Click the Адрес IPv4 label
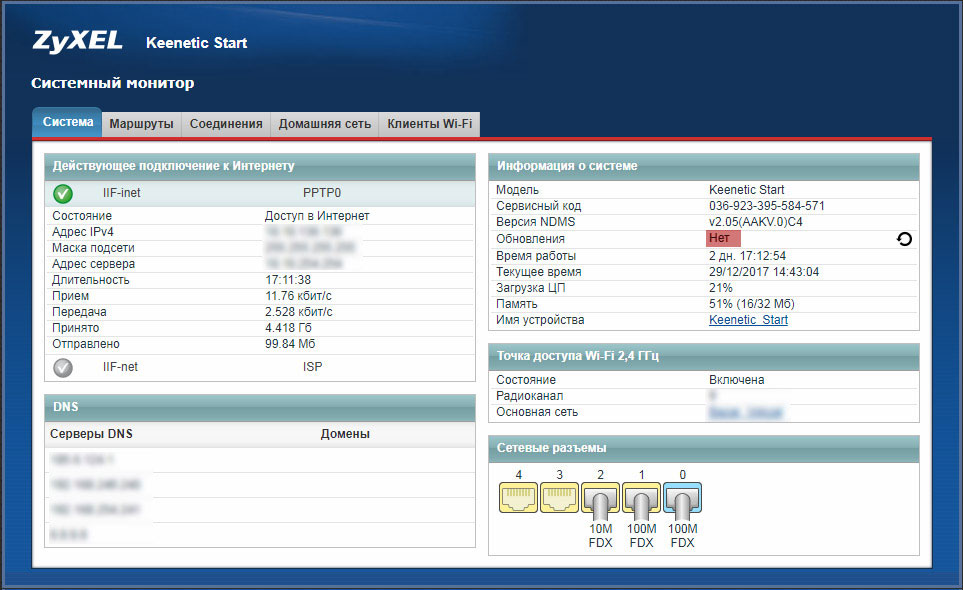The width and height of the screenshot is (963, 590). coord(83,232)
